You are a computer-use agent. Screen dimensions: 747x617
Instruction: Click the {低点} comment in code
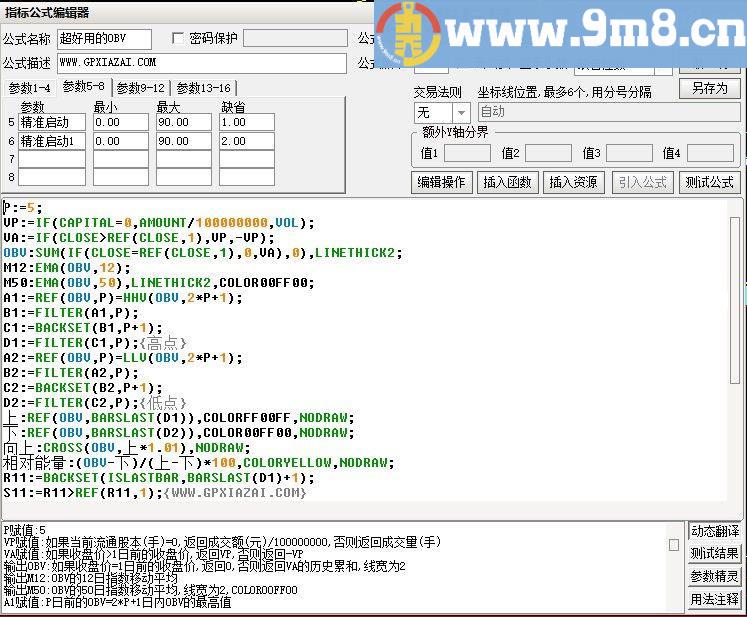tap(162, 403)
